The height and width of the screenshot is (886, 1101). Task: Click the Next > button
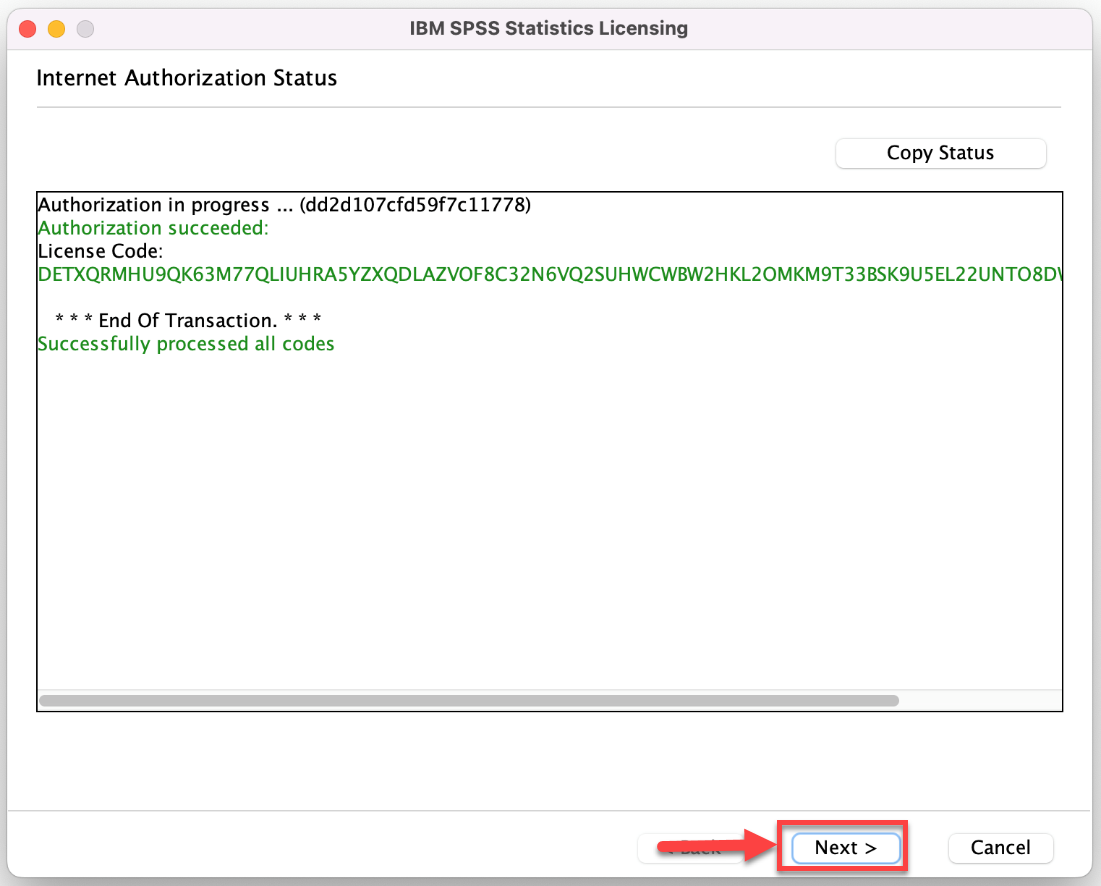[x=845, y=847]
